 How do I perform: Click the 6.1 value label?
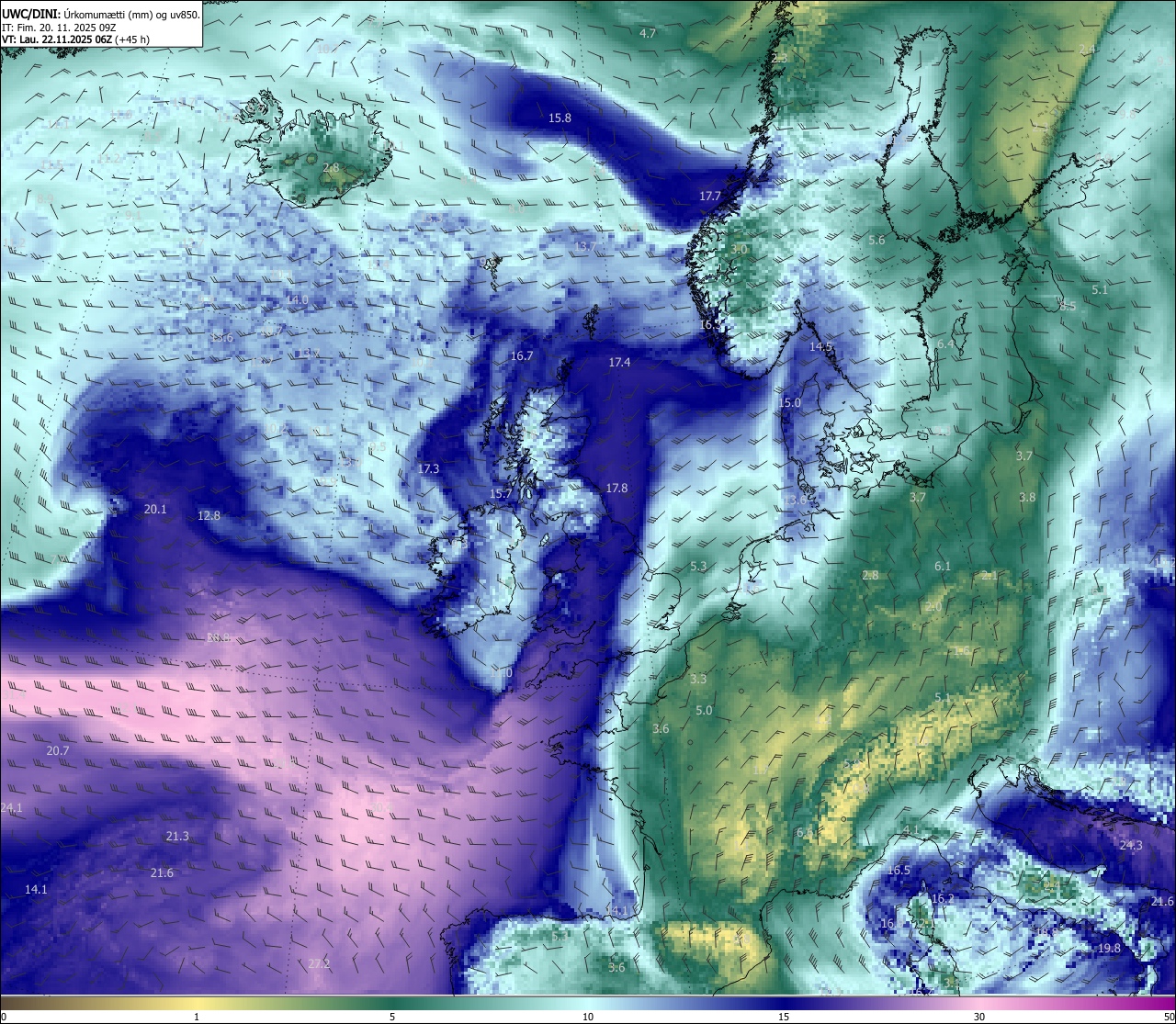943,566
